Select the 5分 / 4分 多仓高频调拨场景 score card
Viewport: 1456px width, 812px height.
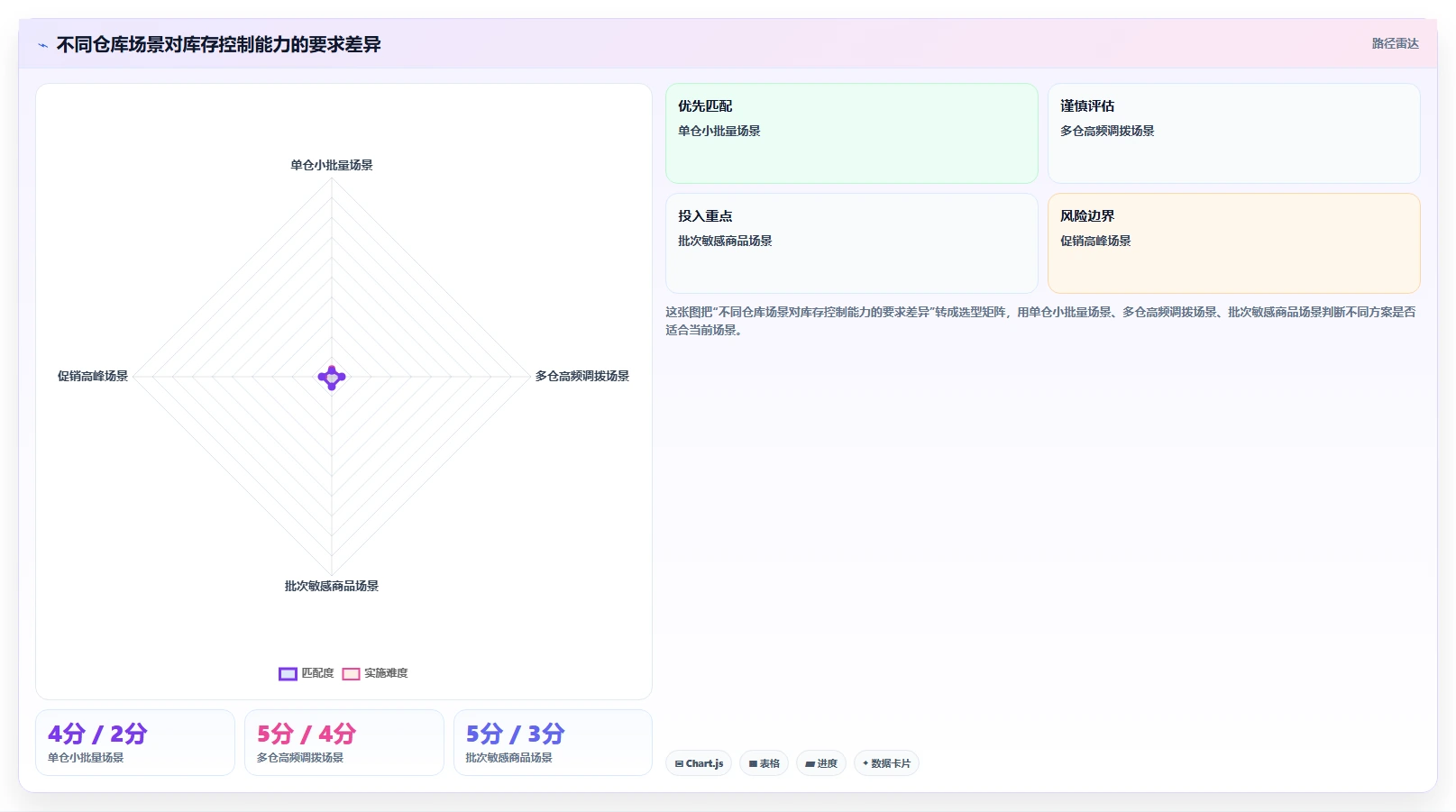(x=344, y=743)
